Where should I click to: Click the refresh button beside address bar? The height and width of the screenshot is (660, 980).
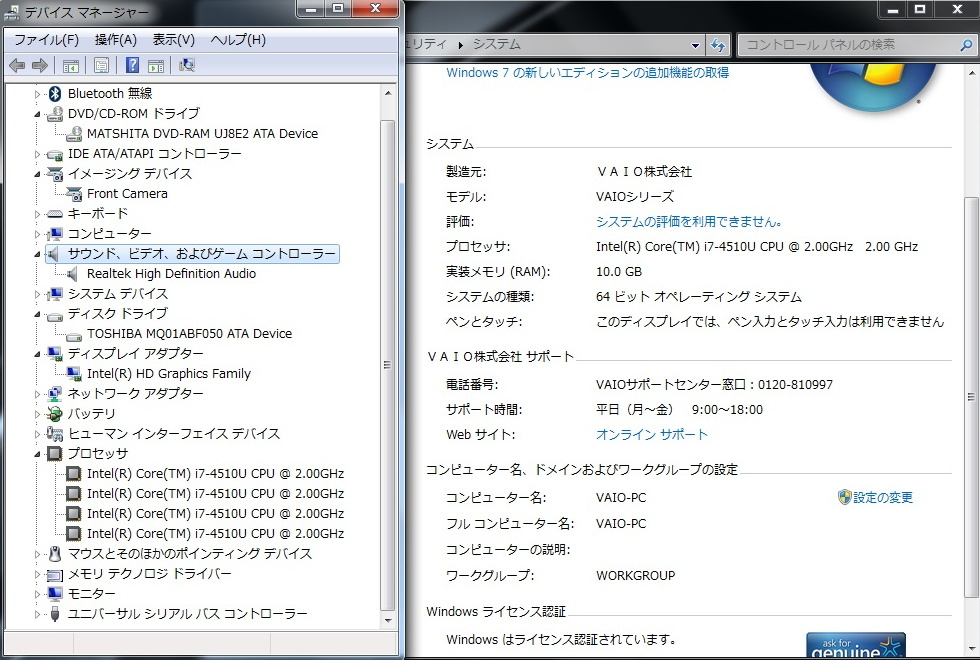718,45
